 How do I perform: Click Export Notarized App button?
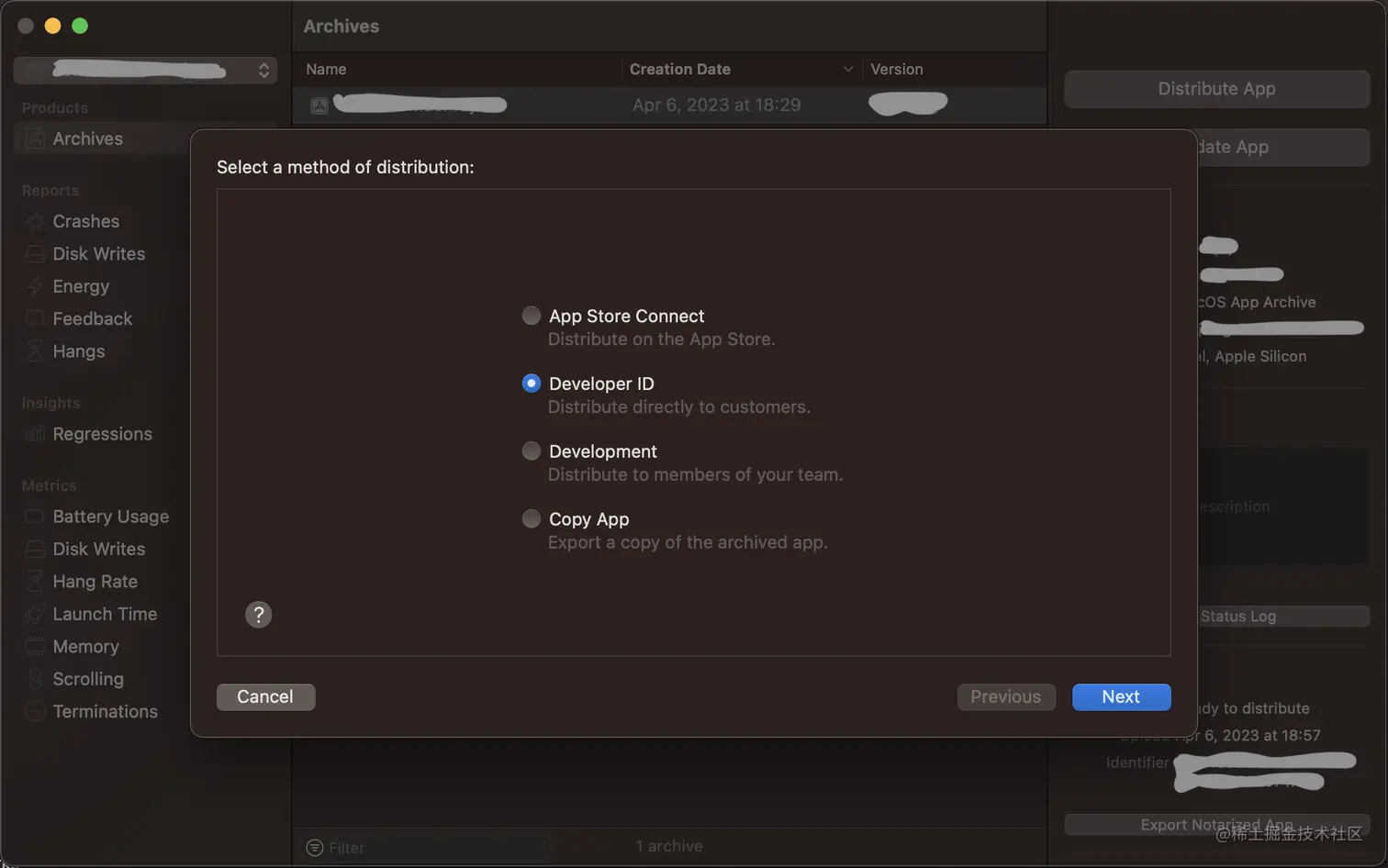click(x=1216, y=825)
